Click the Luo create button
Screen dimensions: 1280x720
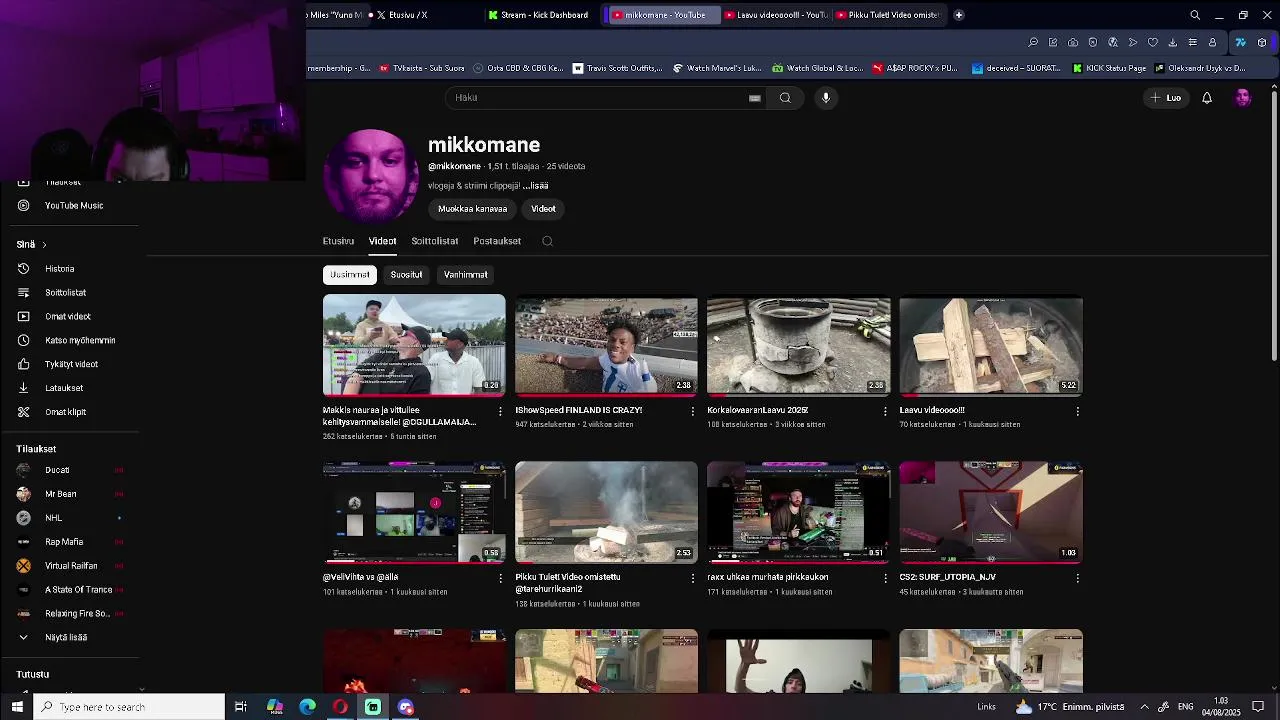coord(1166,98)
